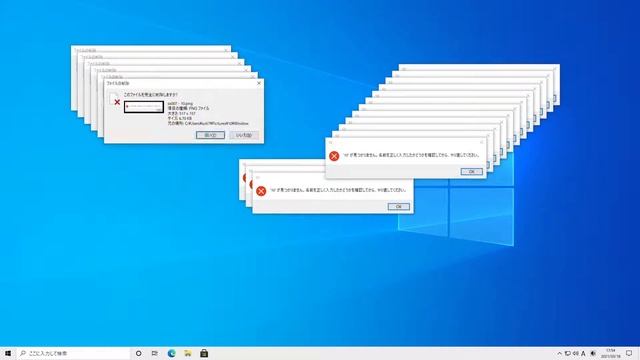
Task: Click OK in the large stack's front error dialog
Action: click(471, 171)
